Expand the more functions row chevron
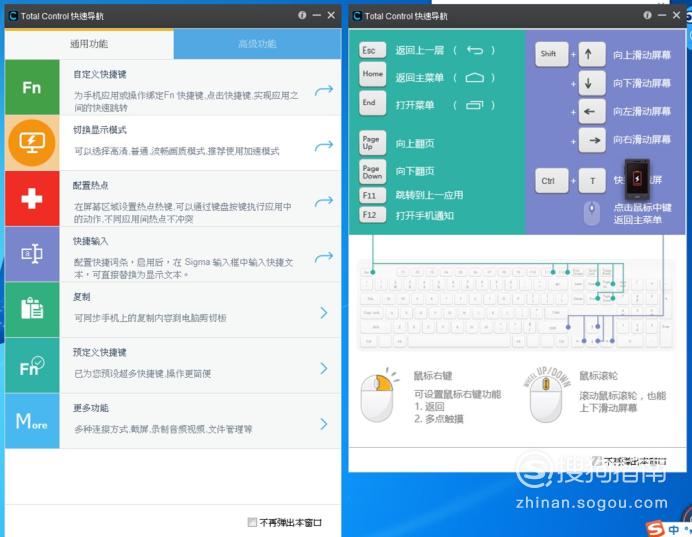The image size is (692, 537). [324, 424]
